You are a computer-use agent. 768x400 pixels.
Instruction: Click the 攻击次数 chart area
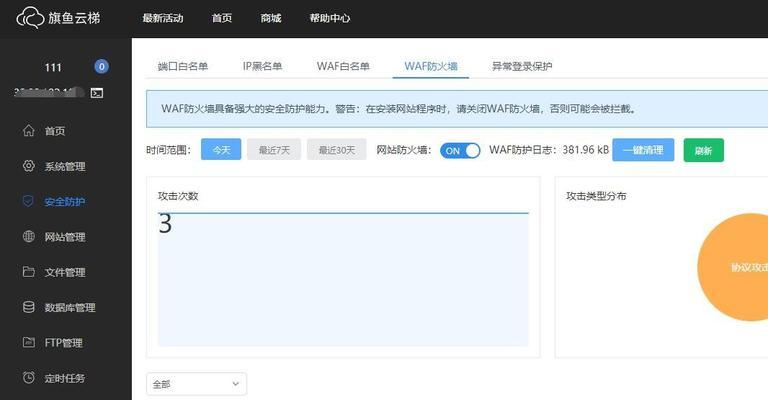(343, 280)
